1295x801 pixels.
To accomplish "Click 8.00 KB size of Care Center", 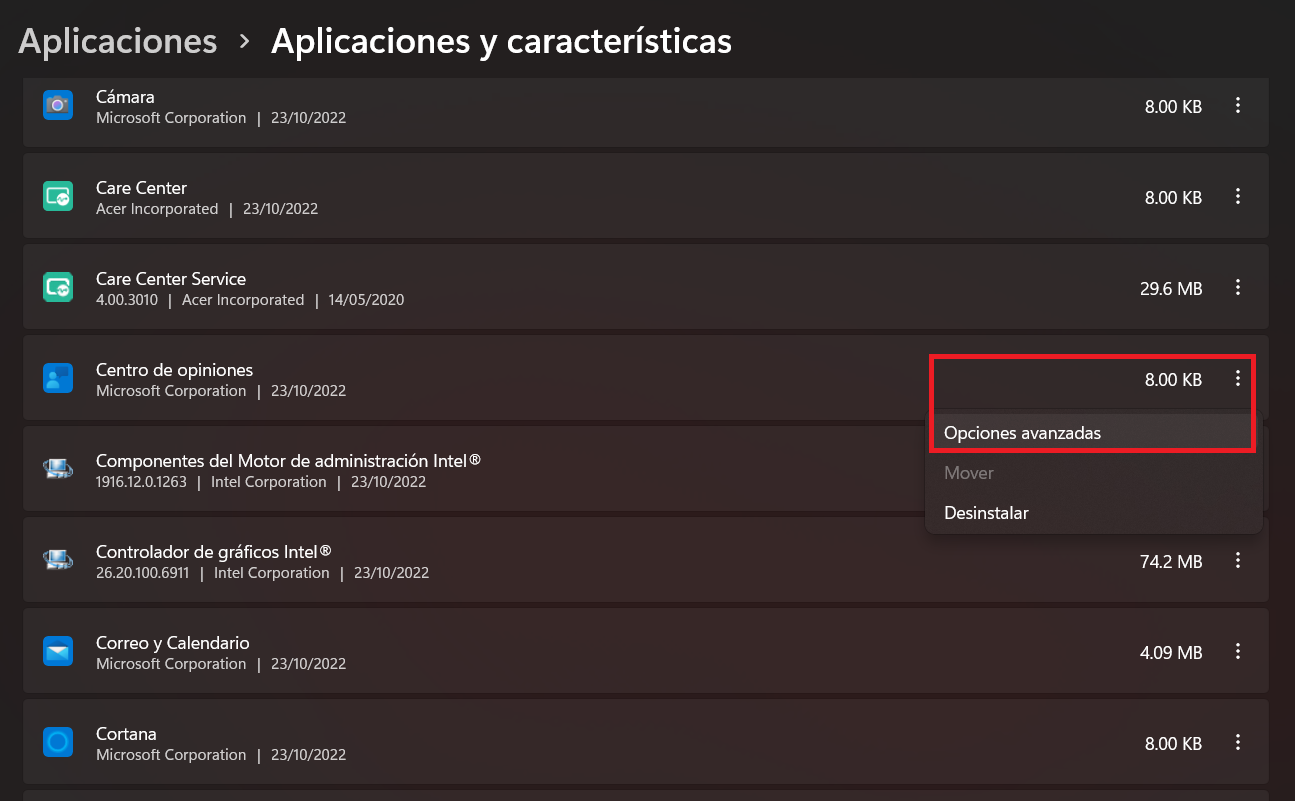I will (x=1173, y=198).
